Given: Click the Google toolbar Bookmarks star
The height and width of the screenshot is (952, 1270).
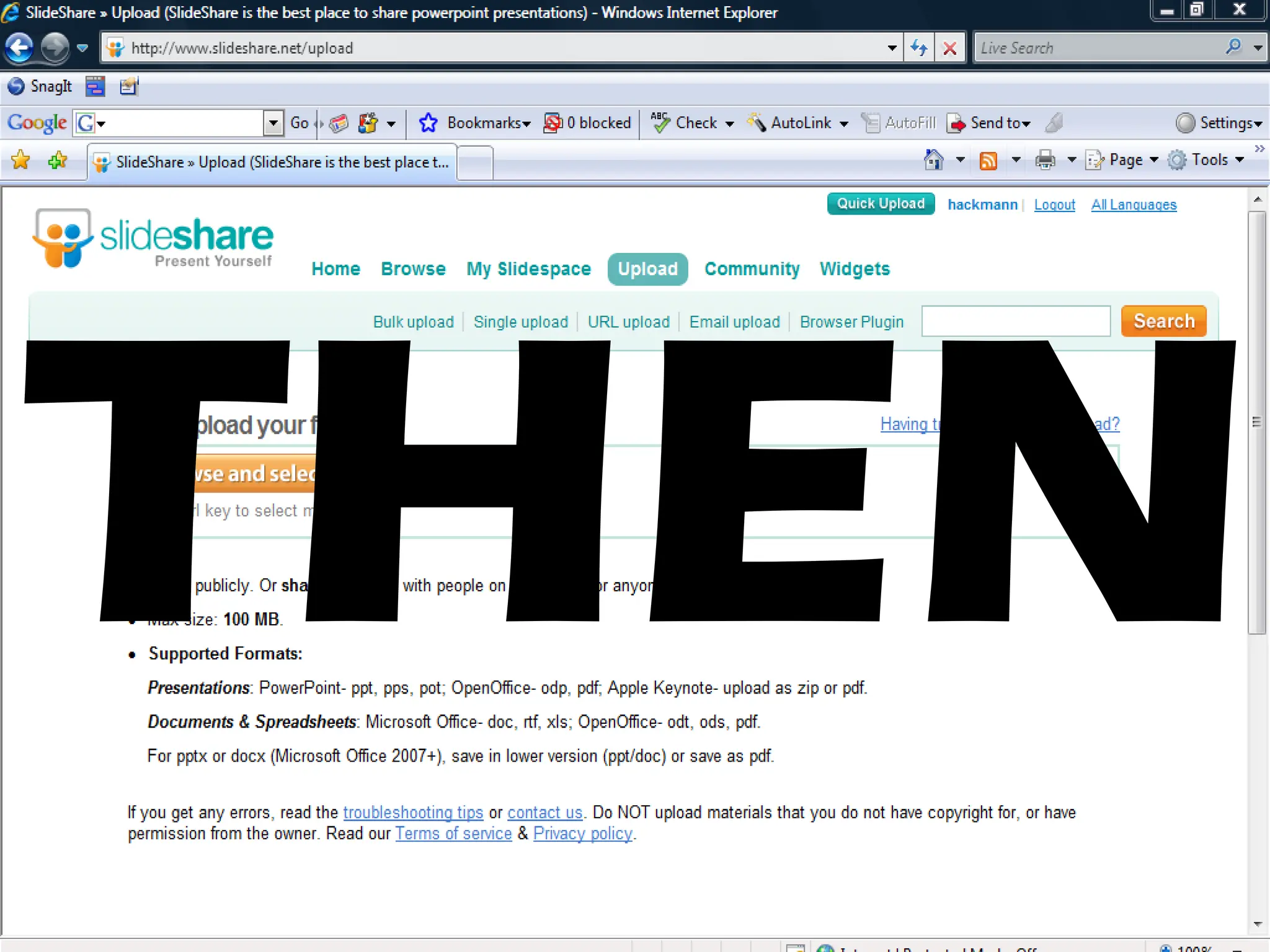Looking at the screenshot, I should coord(428,123).
